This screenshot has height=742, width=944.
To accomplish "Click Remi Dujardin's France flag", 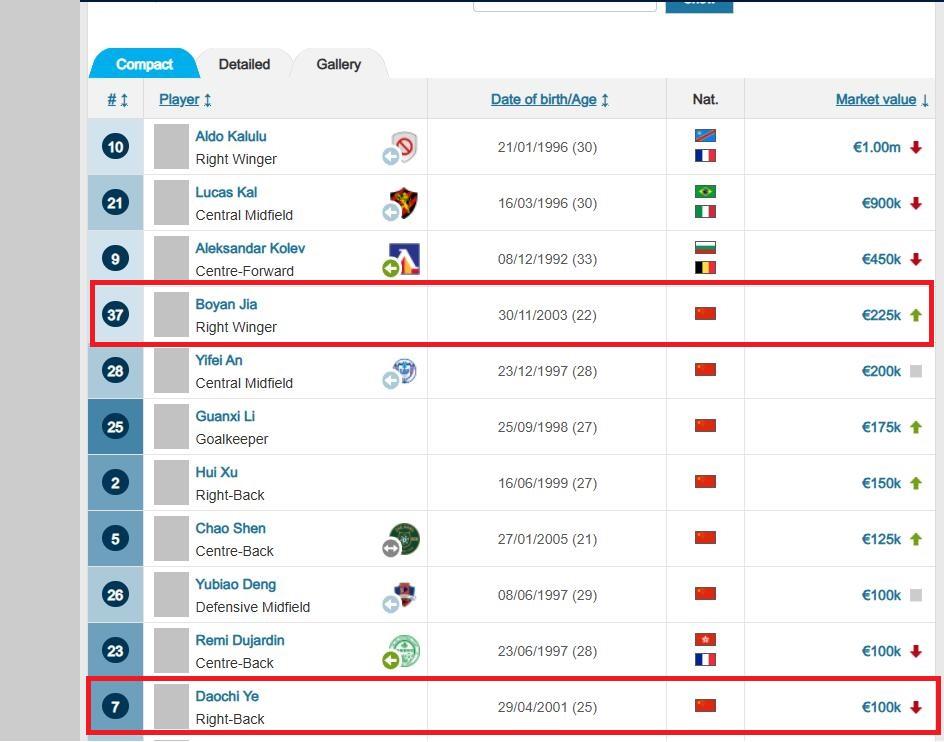I will 705,659.
